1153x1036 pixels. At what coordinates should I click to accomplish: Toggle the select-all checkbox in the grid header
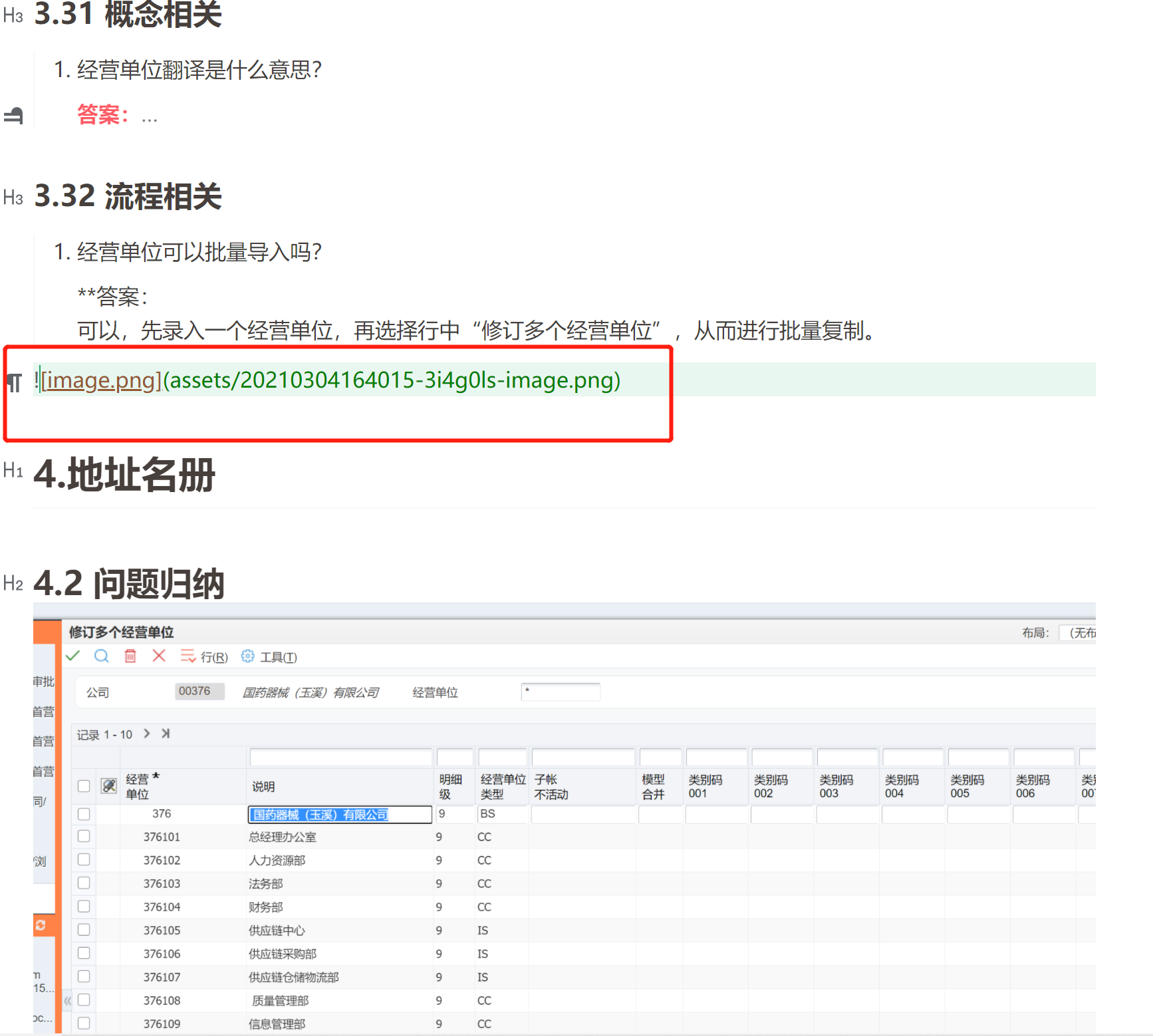coord(84,786)
